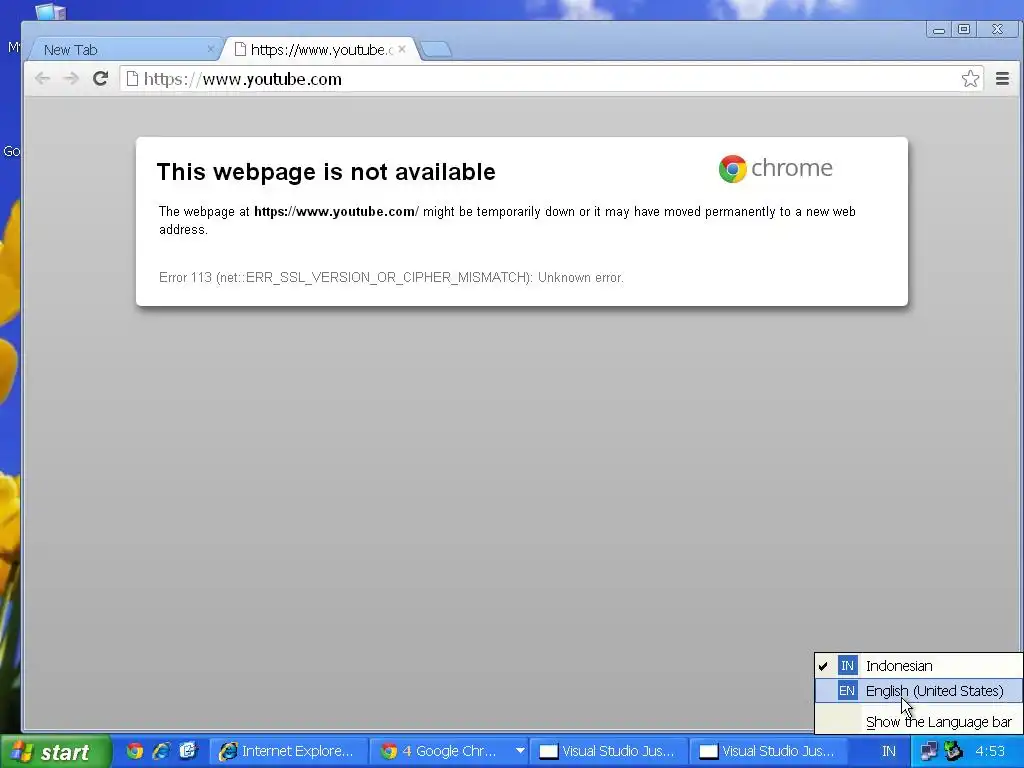Click the bold https://www.youtube.com/ text
The height and width of the screenshot is (768, 1024).
click(336, 212)
